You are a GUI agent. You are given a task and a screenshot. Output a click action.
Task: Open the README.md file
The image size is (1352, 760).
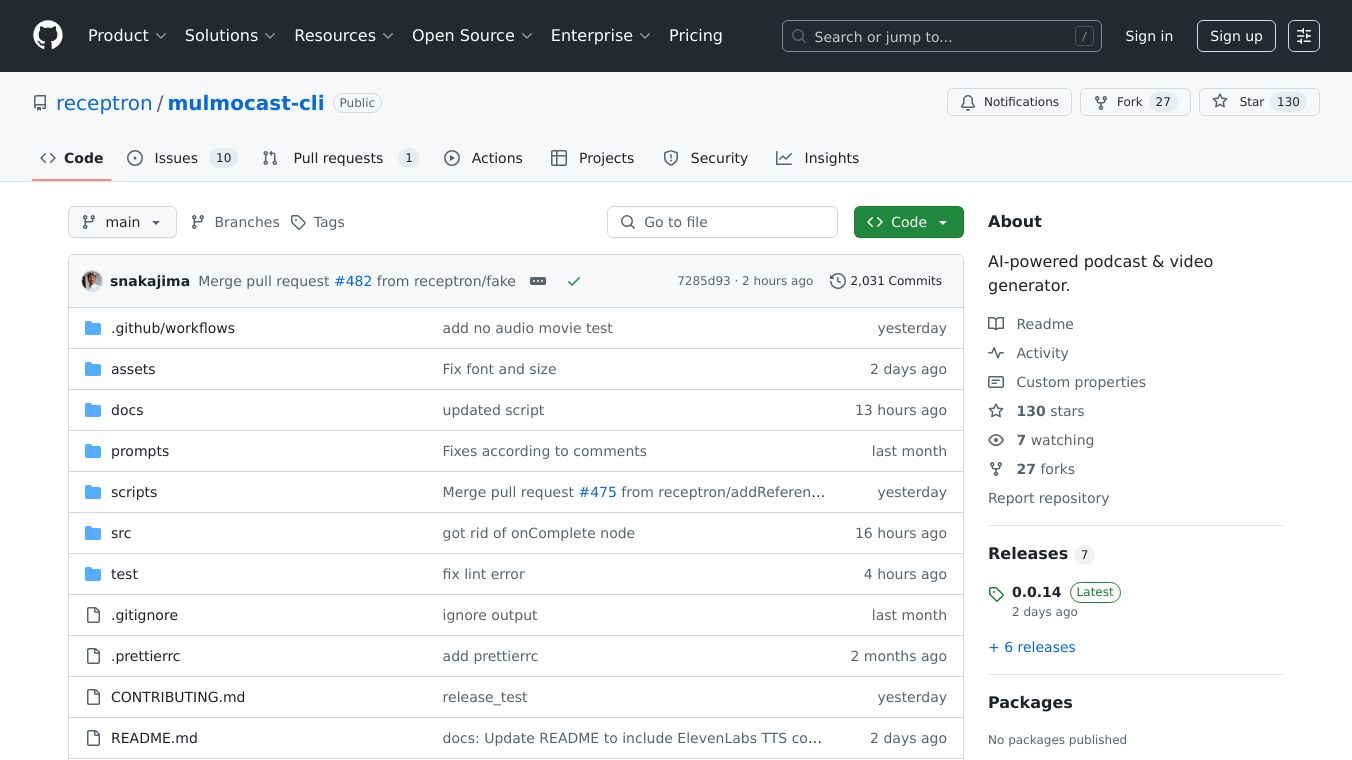pos(154,738)
